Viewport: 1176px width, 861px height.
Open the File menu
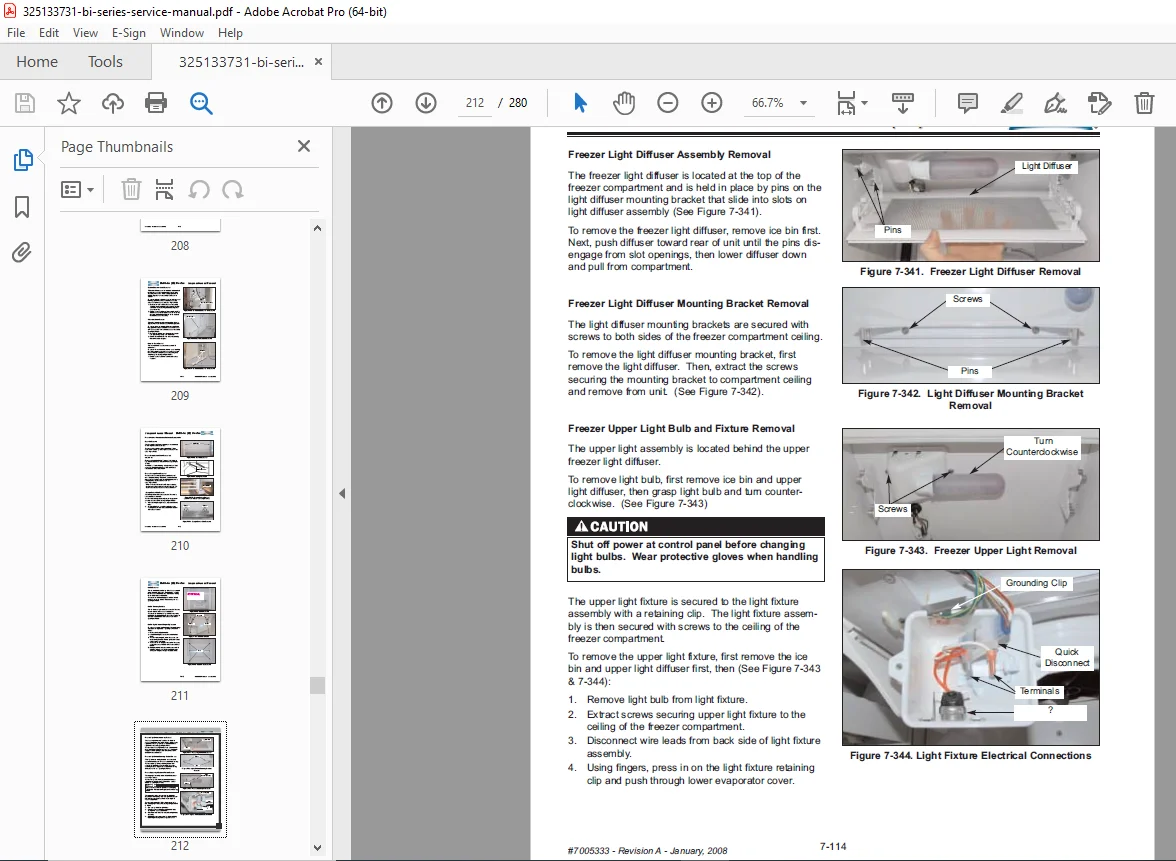coord(16,33)
